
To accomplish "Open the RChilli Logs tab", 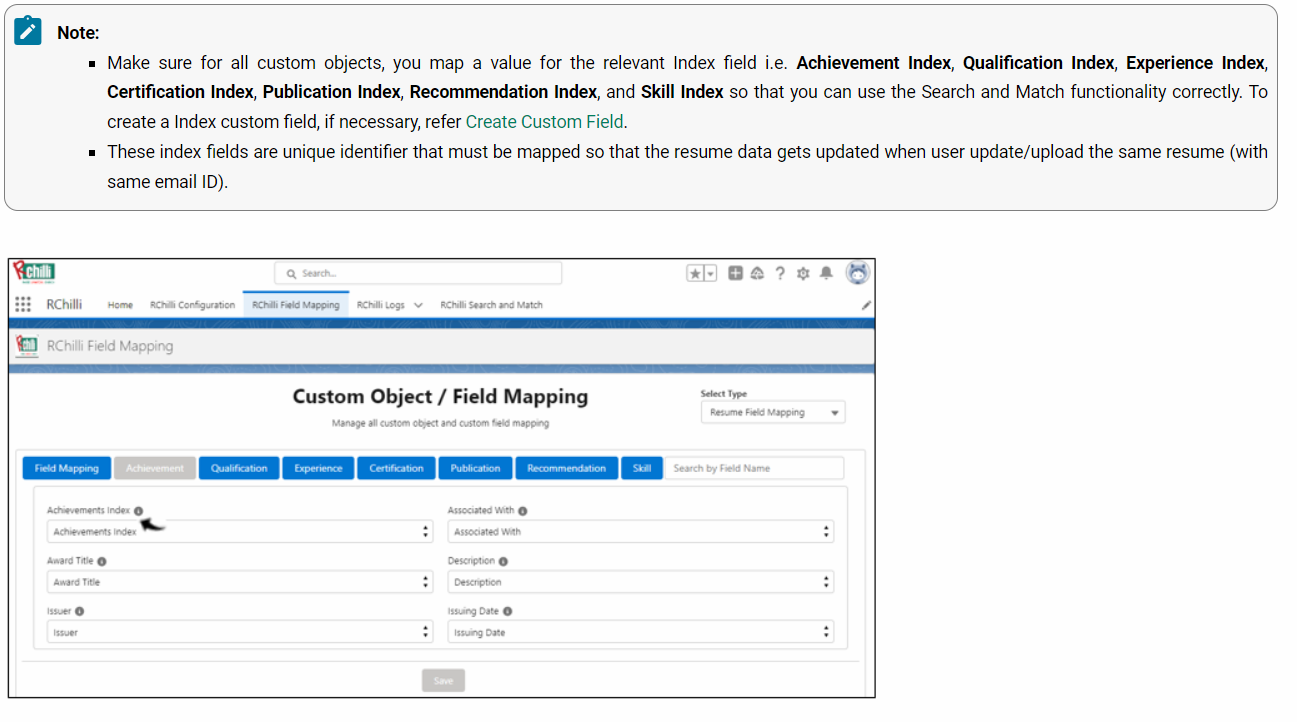I will click(381, 305).
